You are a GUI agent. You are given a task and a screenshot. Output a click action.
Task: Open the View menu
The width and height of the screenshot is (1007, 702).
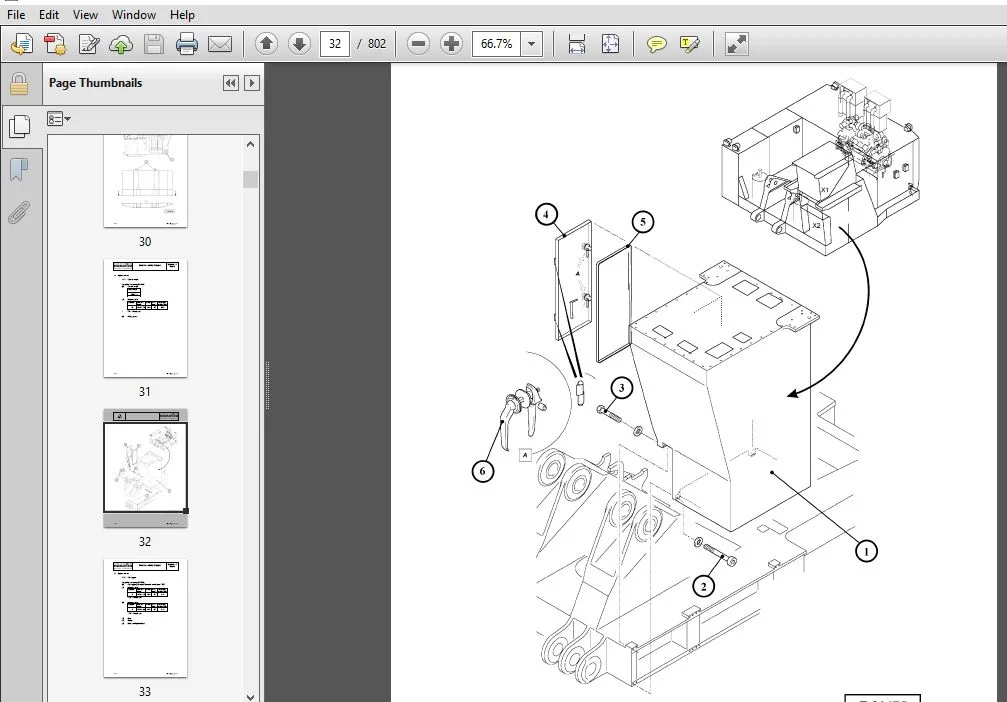85,14
